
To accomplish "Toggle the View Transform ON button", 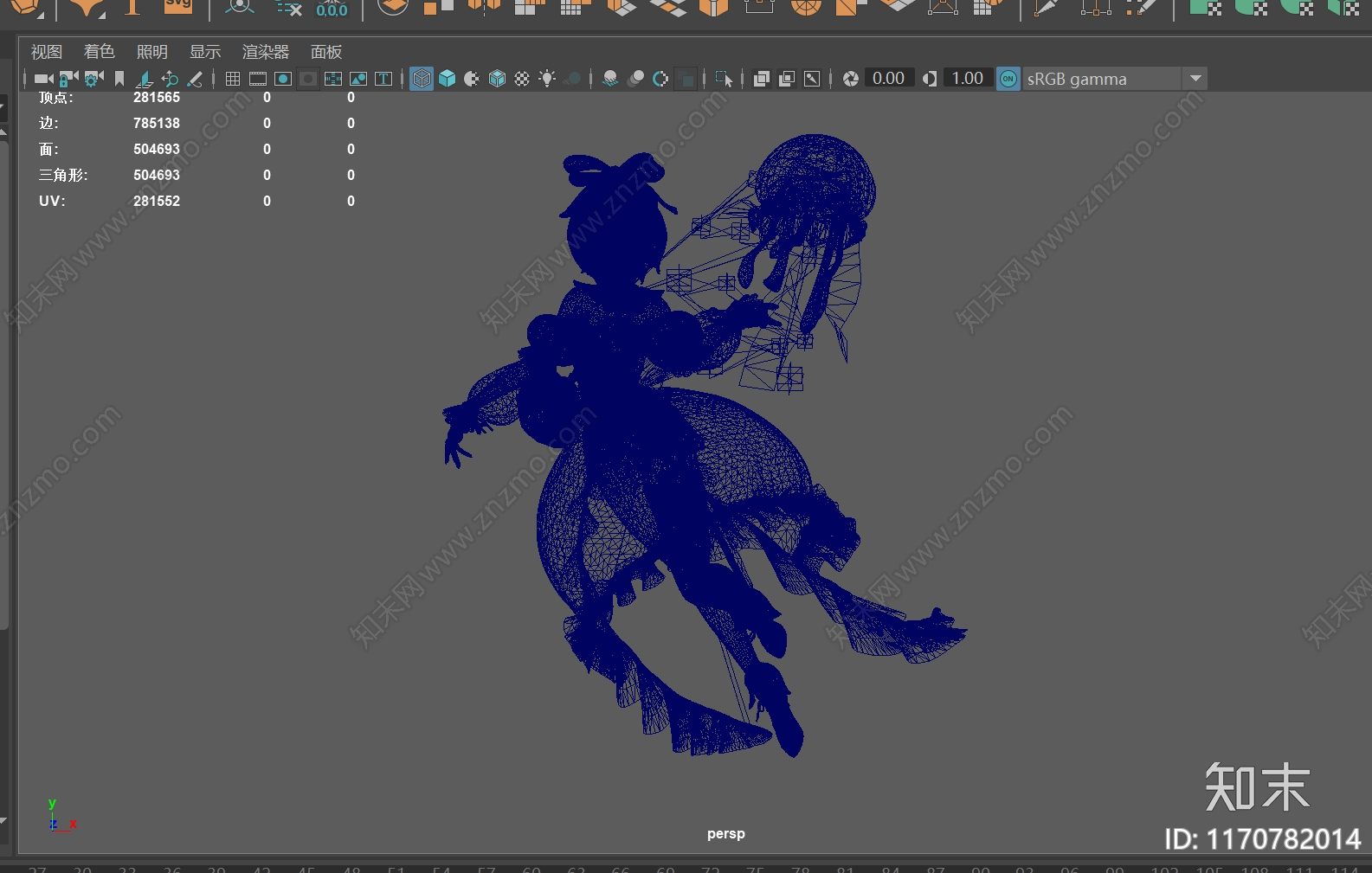I will point(1008,79).
